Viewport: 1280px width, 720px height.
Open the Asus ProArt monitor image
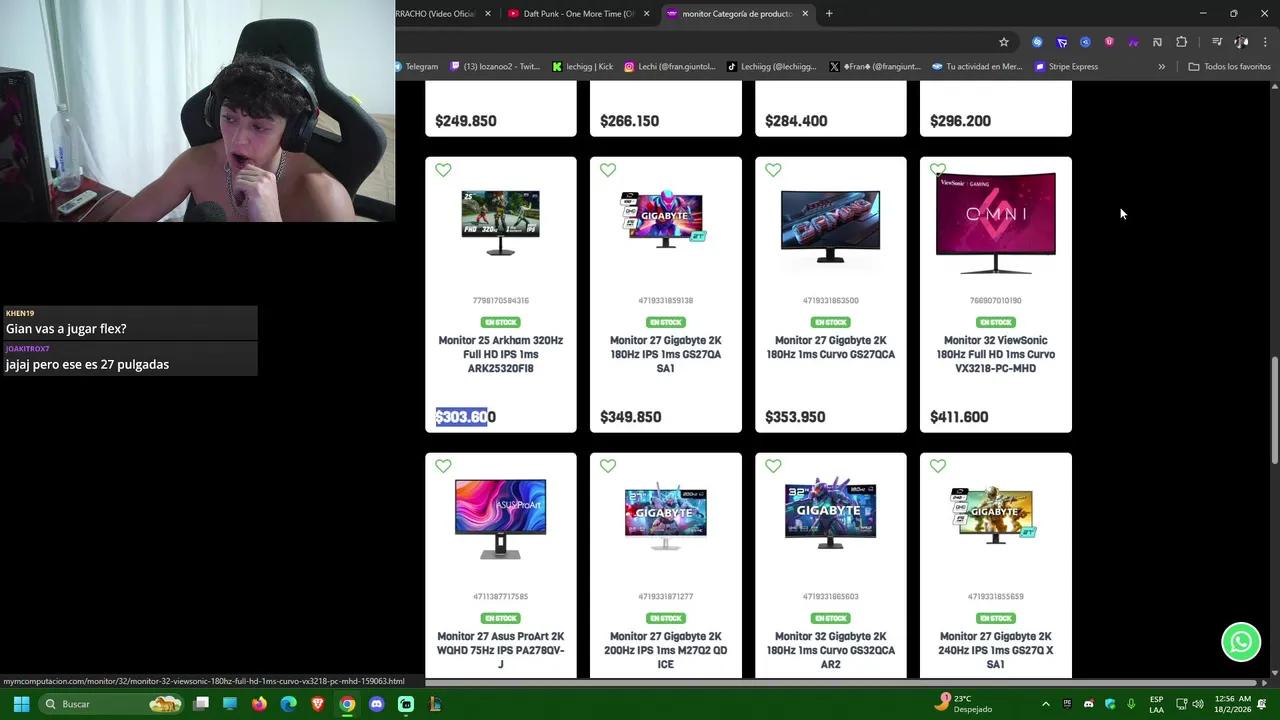(x=500, y=519)
